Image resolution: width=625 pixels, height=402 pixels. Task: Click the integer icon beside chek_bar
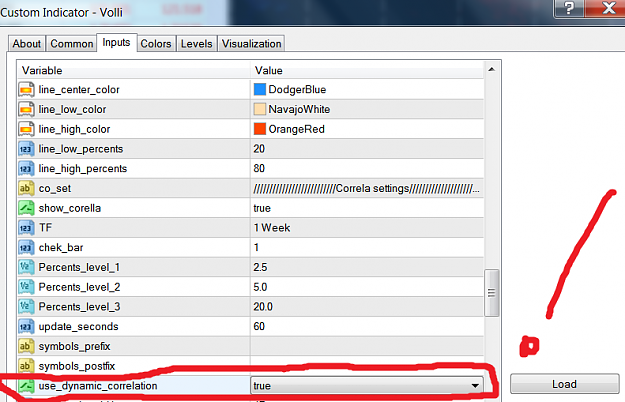coord(26,247)
